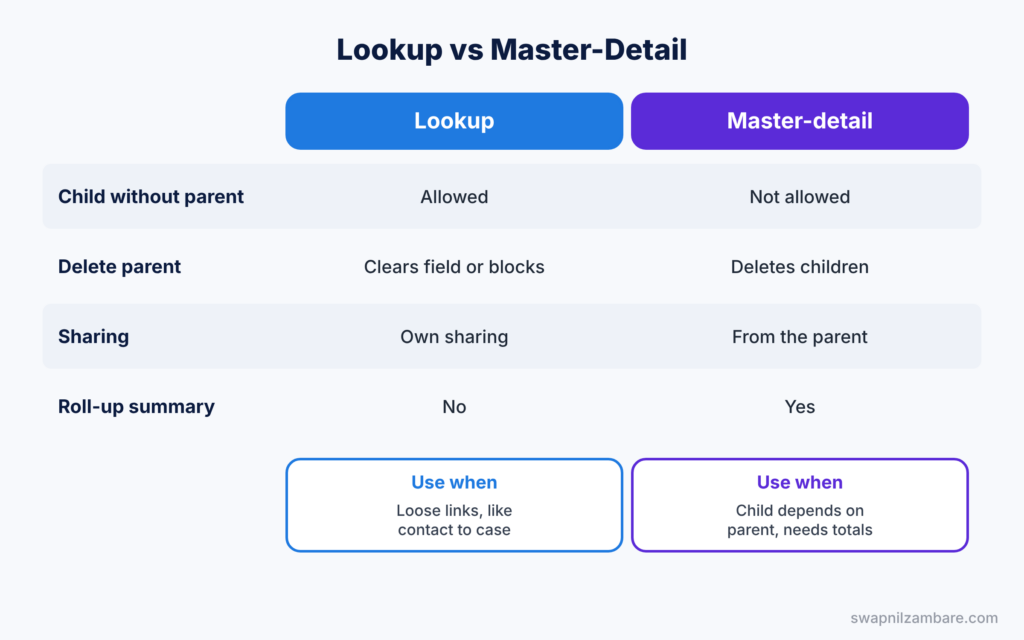Select the 'Lookup vs Master-Detail' title
This screenshot has width=1024, height=640.
(511, 50)
